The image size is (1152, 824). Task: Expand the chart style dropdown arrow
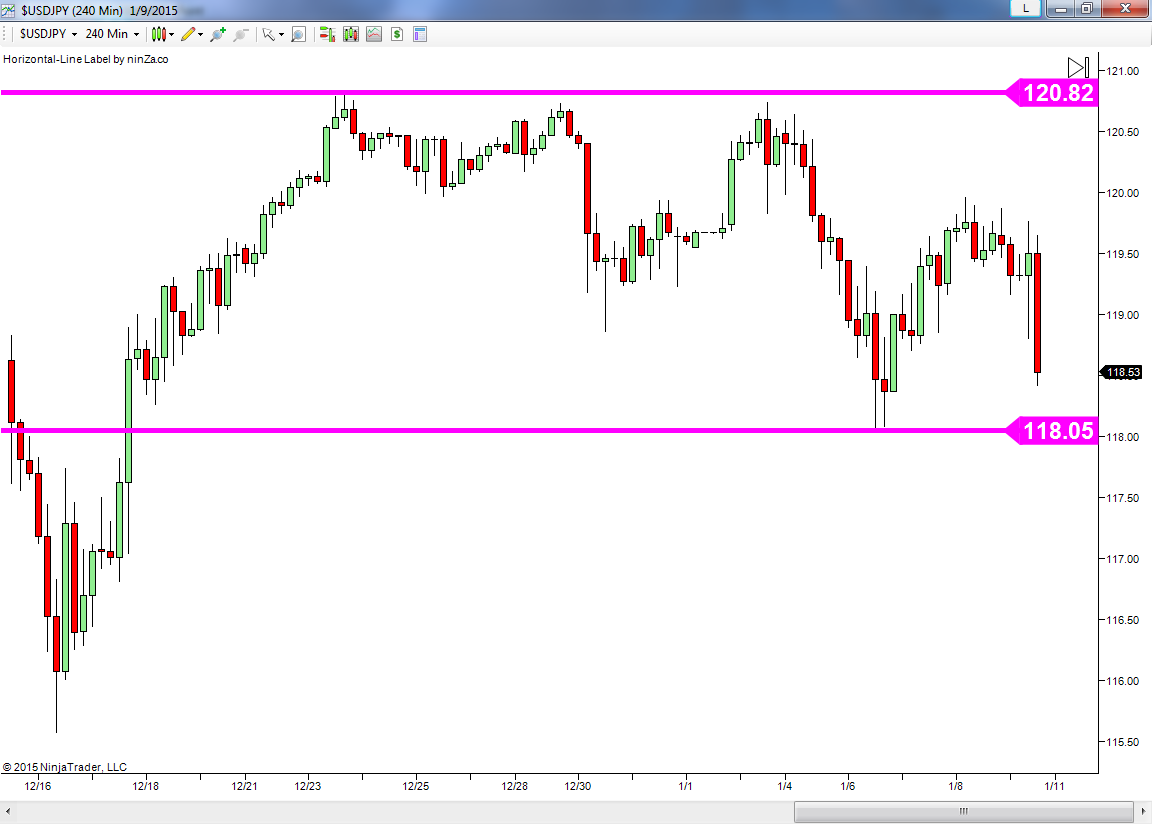(172, 34)
